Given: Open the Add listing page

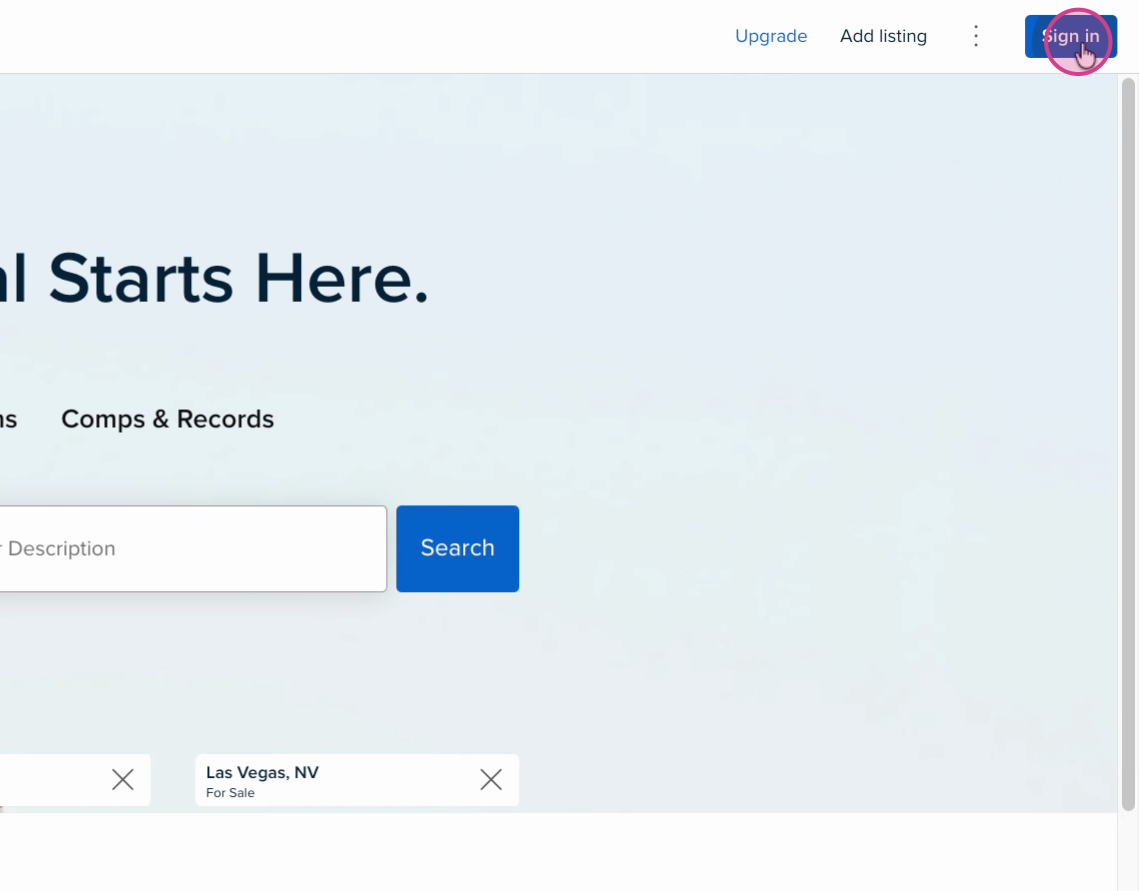Looking at the screenshot, I should tap(883, 36).
